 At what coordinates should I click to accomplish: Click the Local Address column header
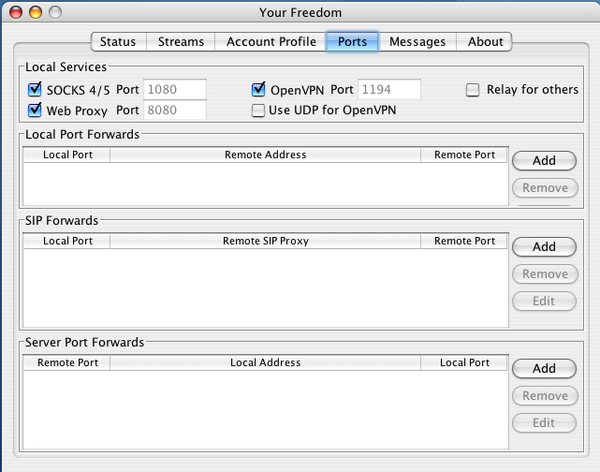click(265, 363)
